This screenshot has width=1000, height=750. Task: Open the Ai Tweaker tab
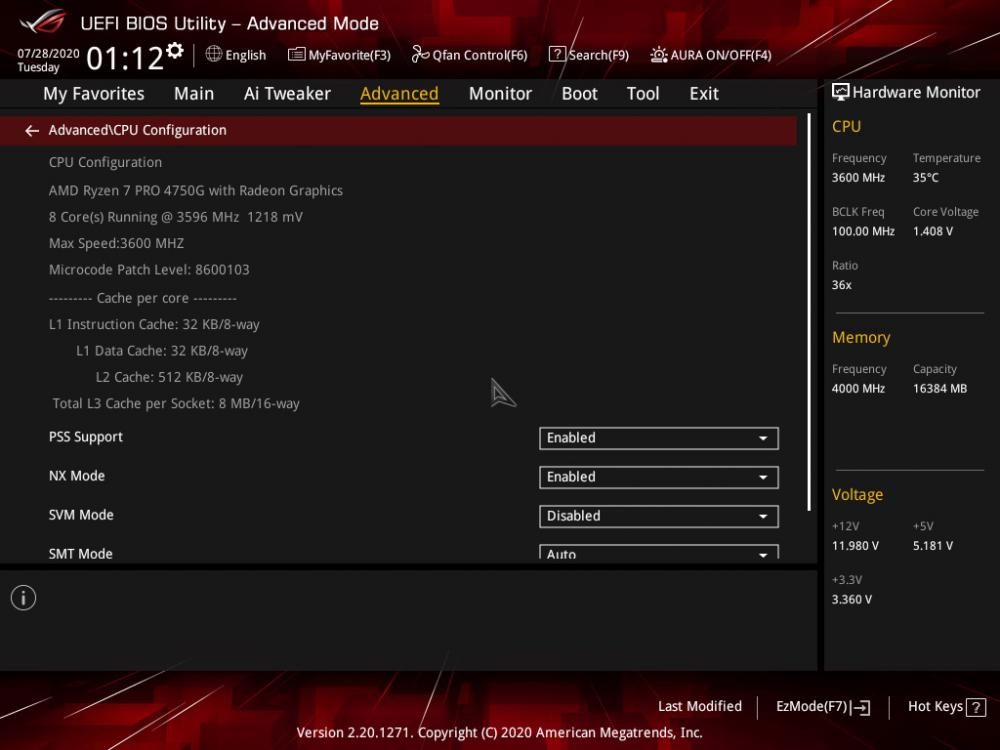(x=287, y=94)
